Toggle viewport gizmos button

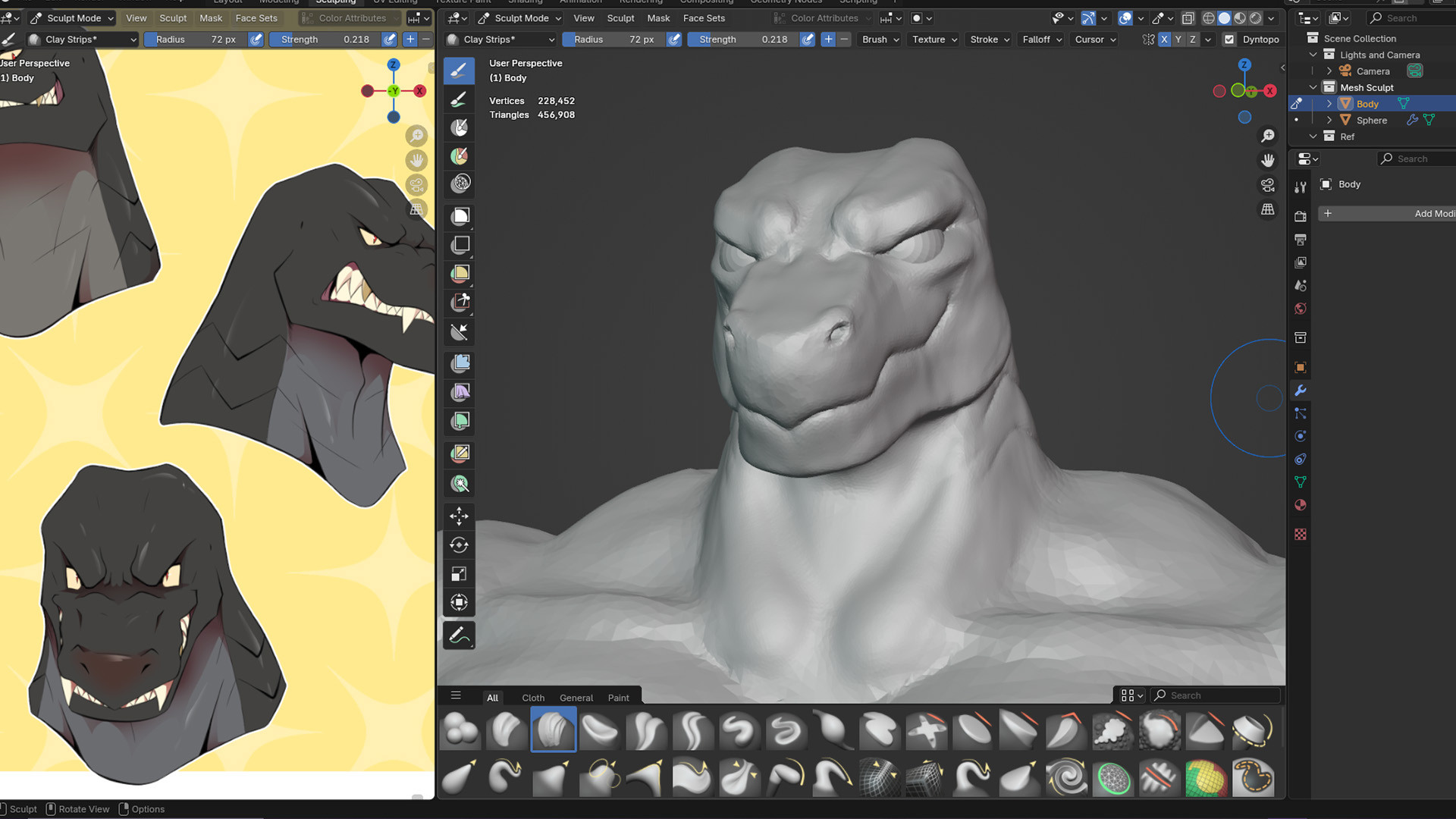click(1088, 18)
